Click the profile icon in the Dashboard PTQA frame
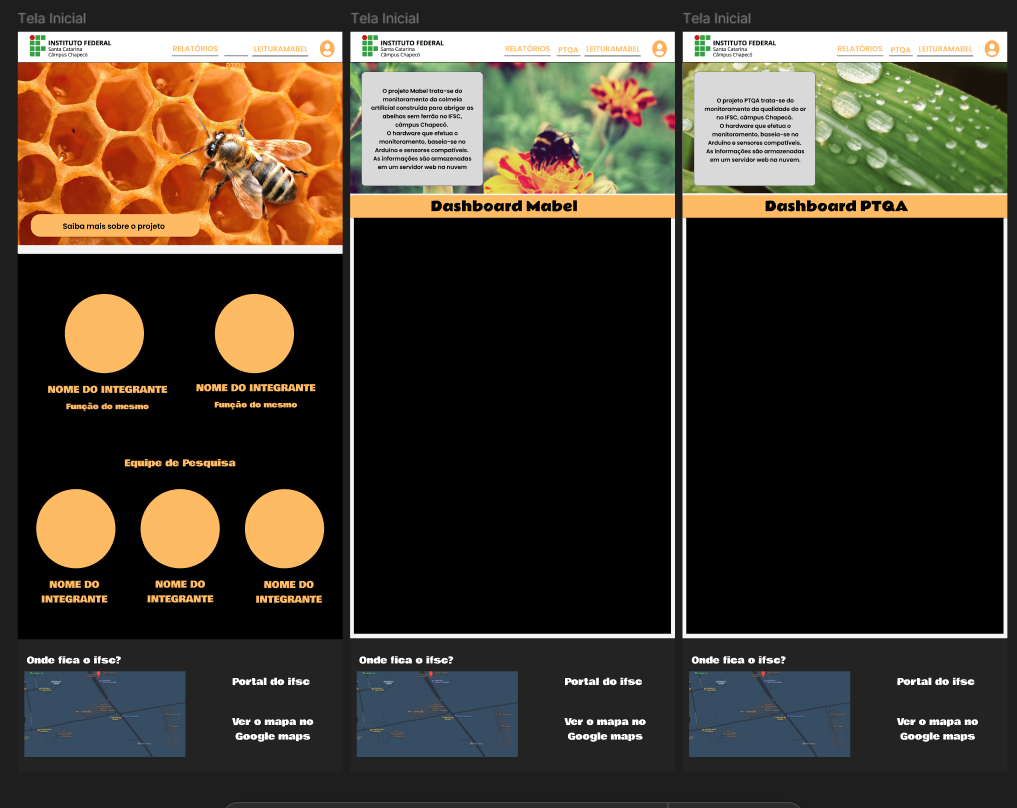 [991, 49]
